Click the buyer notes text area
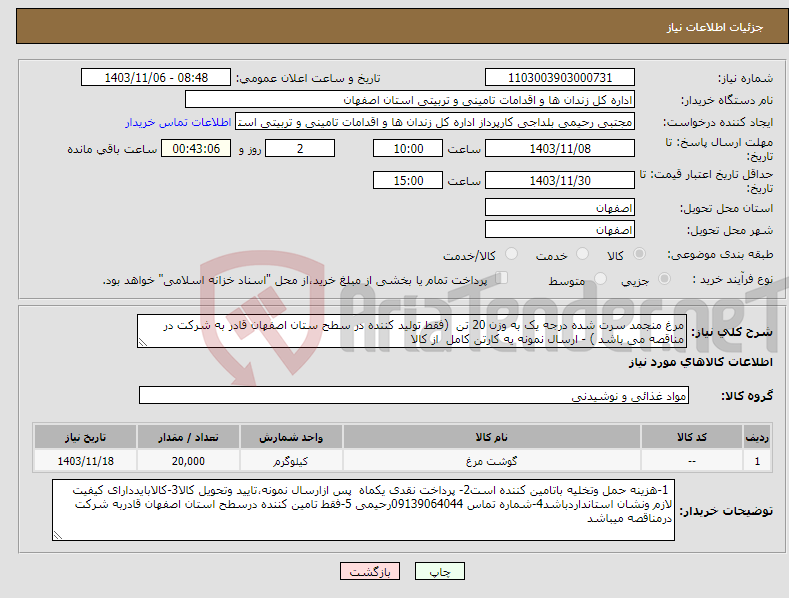The image size is (789, 598). (x=363, y=510)
